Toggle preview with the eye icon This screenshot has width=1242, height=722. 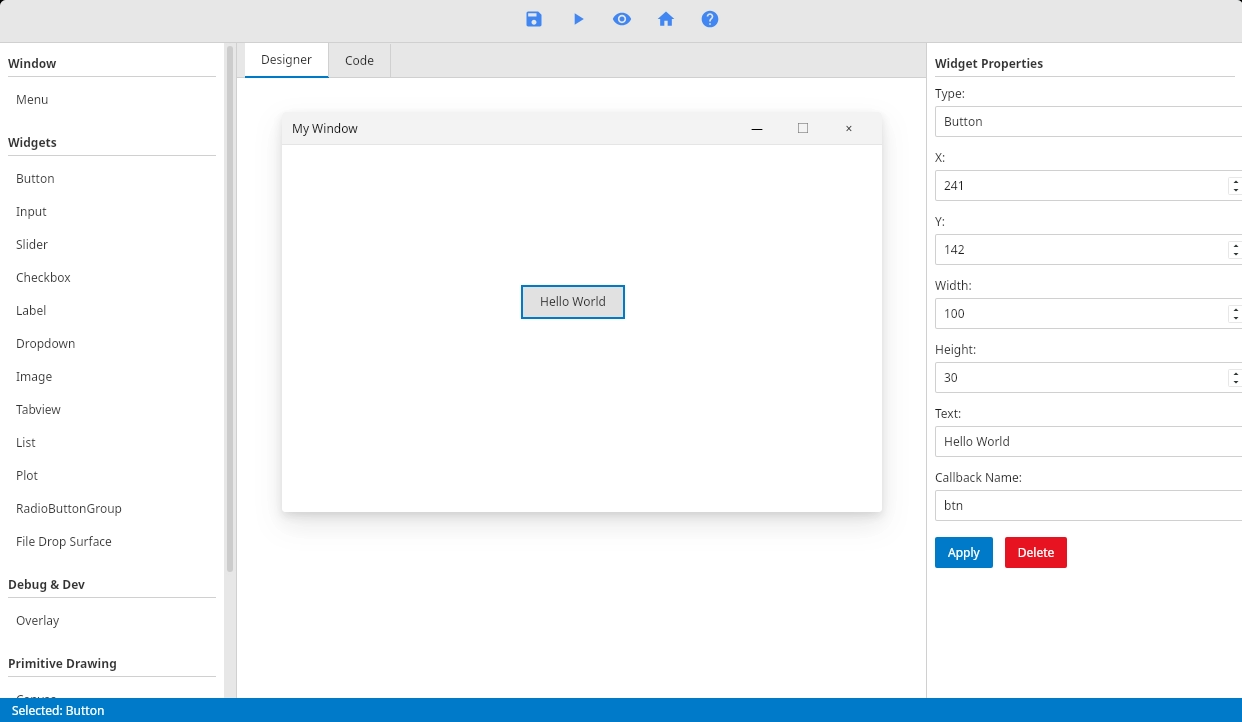pyautogui.click(x=622, y=19)
